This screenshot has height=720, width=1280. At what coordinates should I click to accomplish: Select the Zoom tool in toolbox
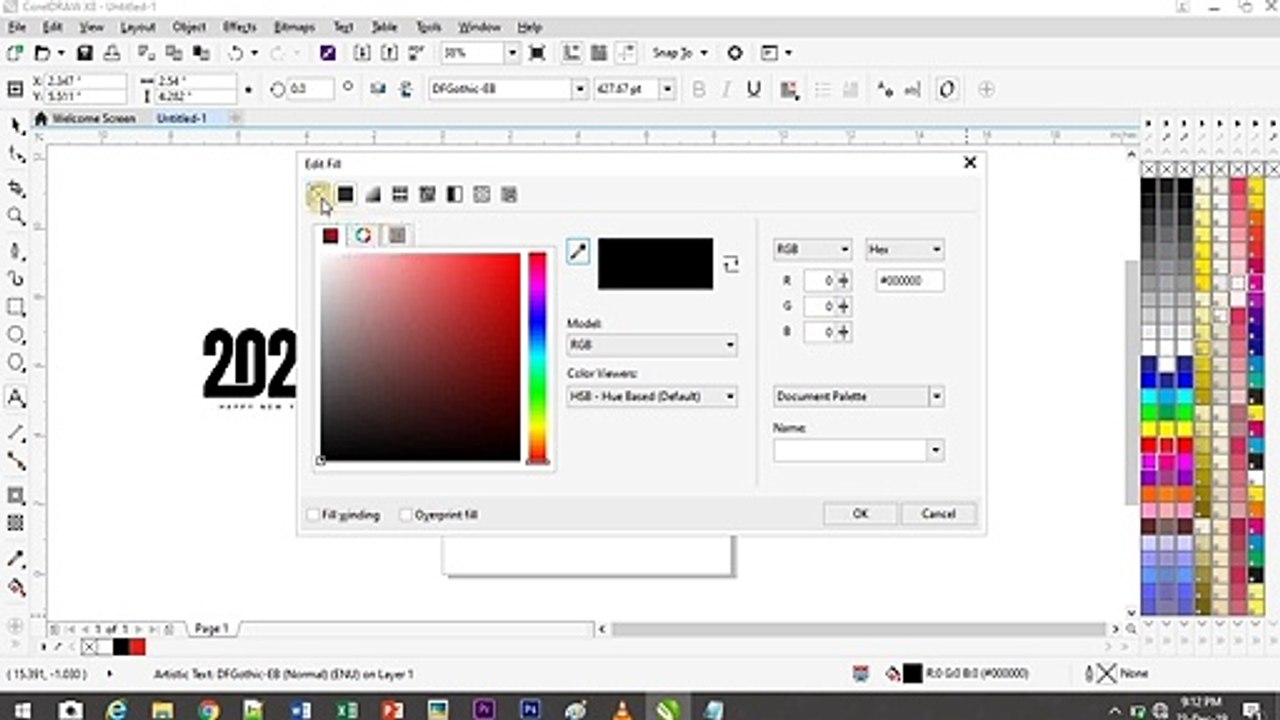[16, 216]
